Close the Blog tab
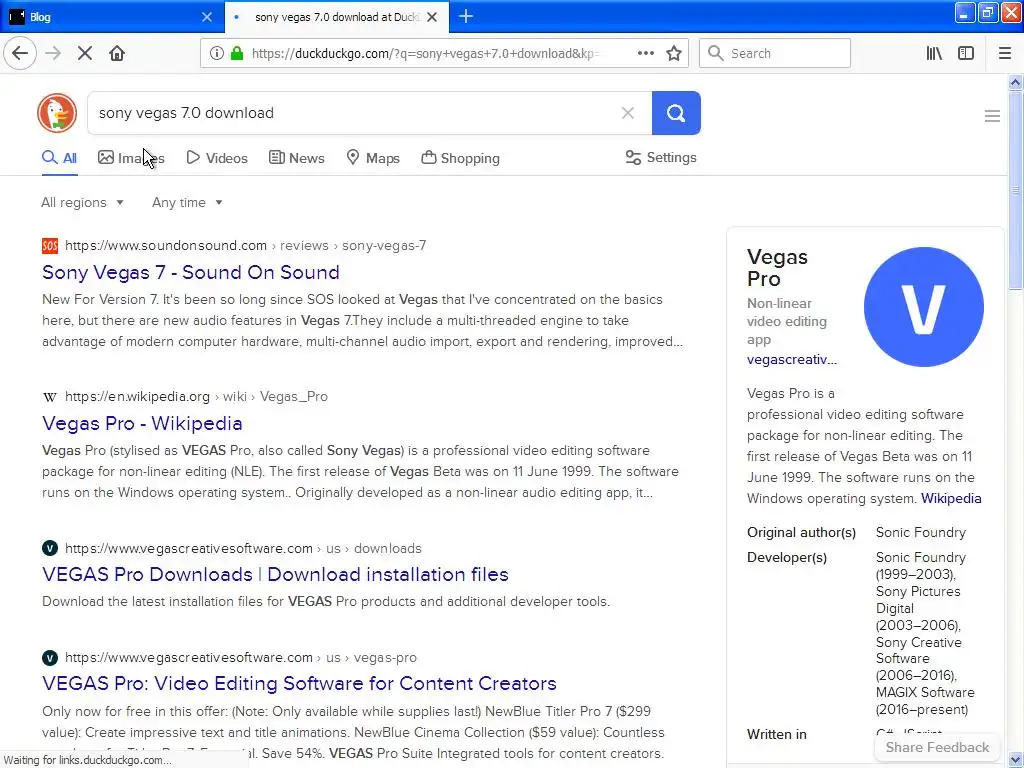1024x768 pixels. coord(206,17)
